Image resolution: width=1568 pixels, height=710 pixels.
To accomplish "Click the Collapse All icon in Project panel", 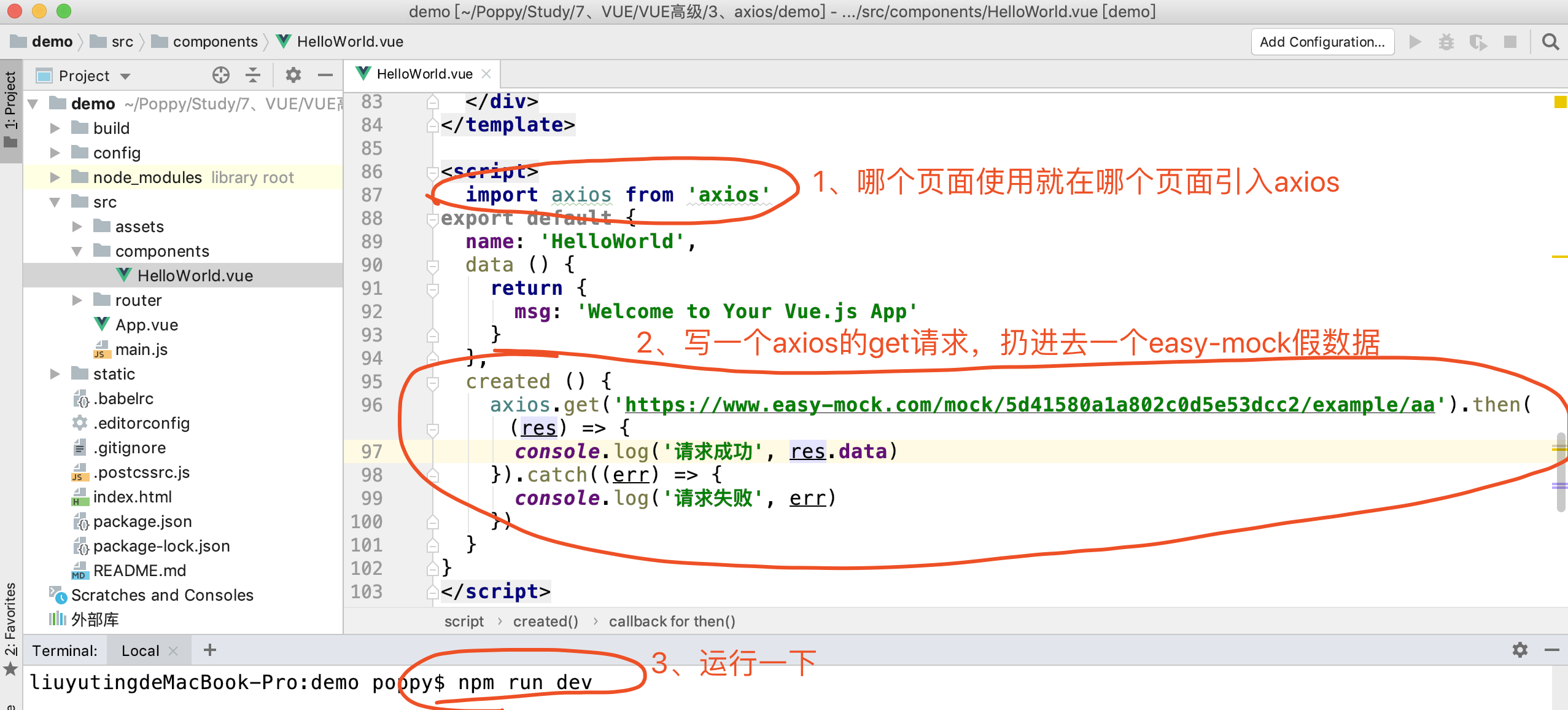I will pyautogui.click(x=253, y=76).
